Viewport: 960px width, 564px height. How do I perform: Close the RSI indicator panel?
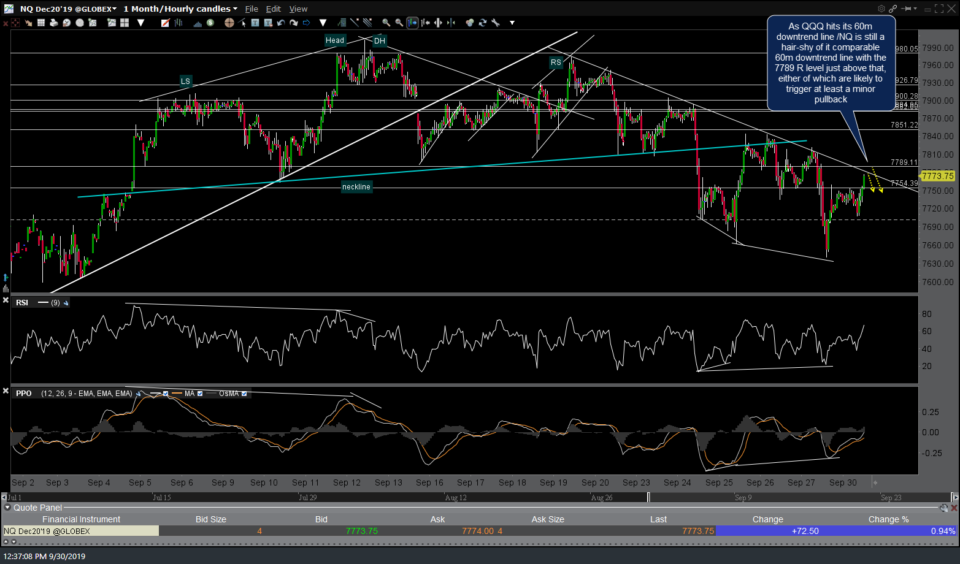point(6,300)
